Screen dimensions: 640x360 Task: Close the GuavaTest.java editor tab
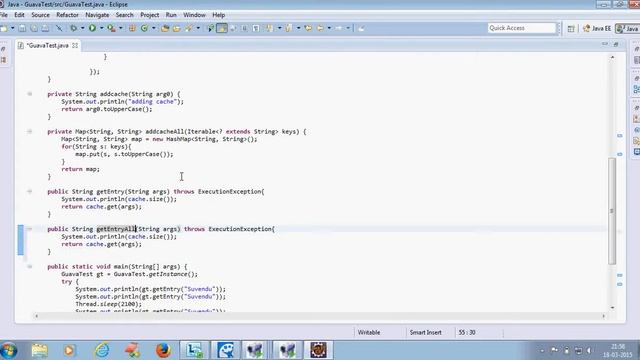(75, 45)
